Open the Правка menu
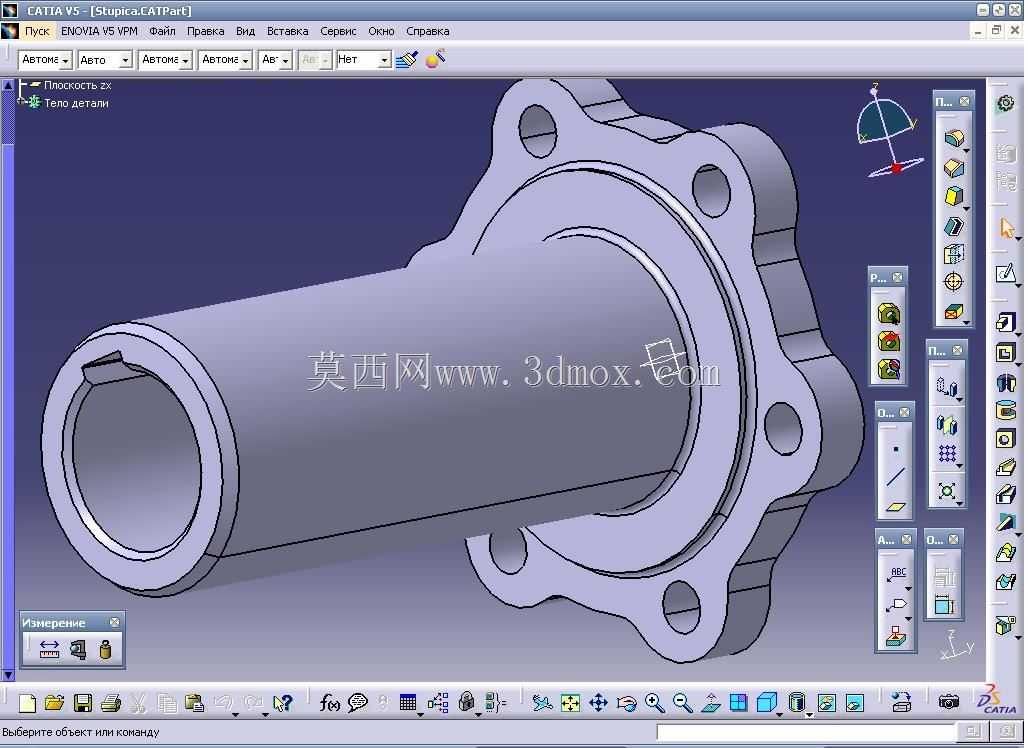The image size is (1028, 748). coord(205,31)
